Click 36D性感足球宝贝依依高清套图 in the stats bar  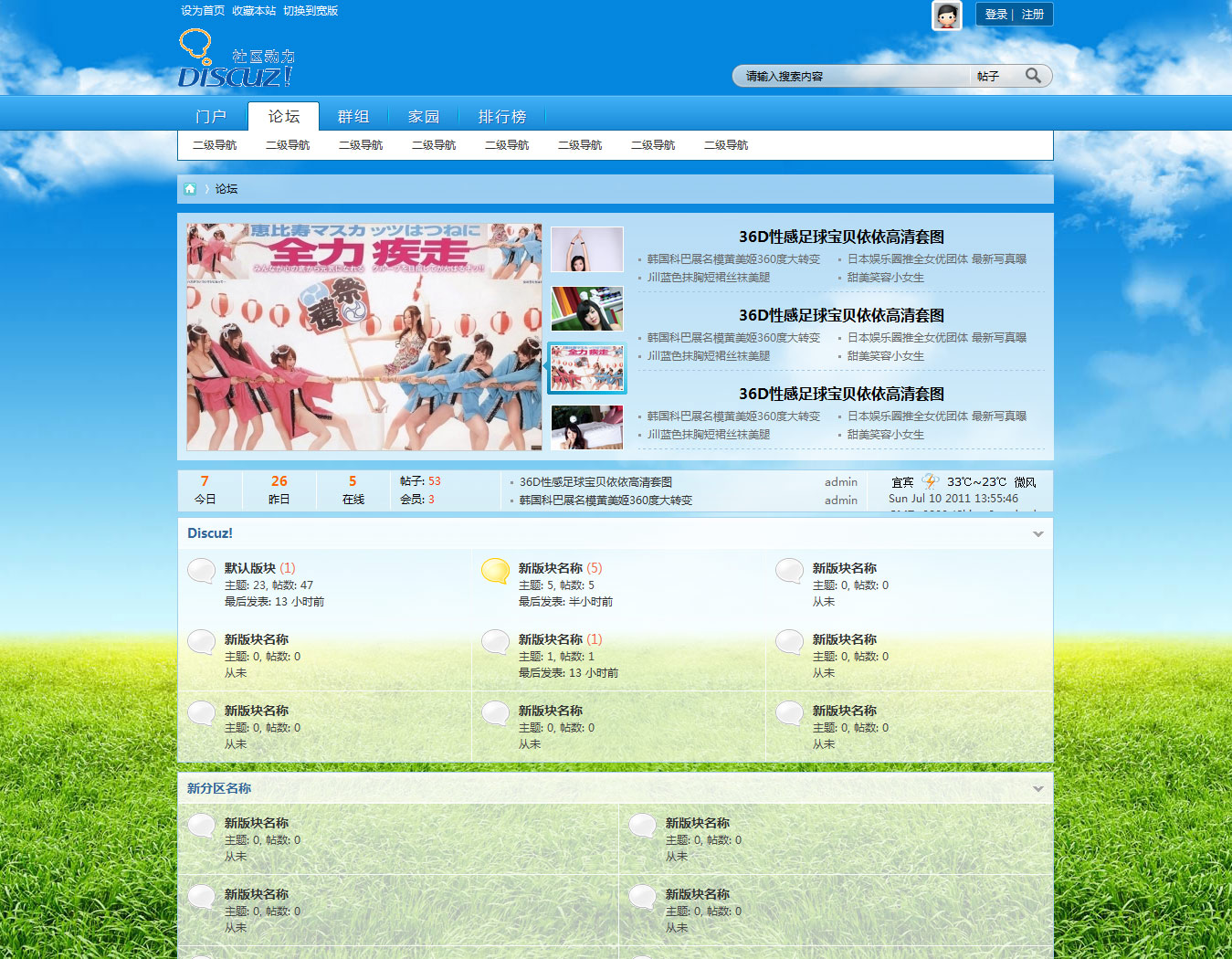(595, 482)
